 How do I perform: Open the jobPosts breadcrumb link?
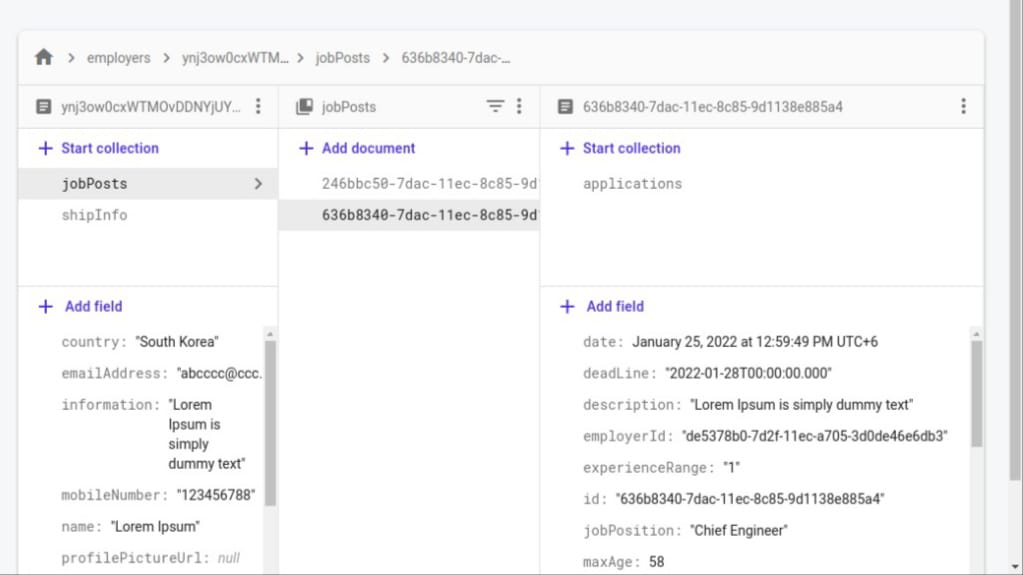pyautogui.click(x=343, y=58)
